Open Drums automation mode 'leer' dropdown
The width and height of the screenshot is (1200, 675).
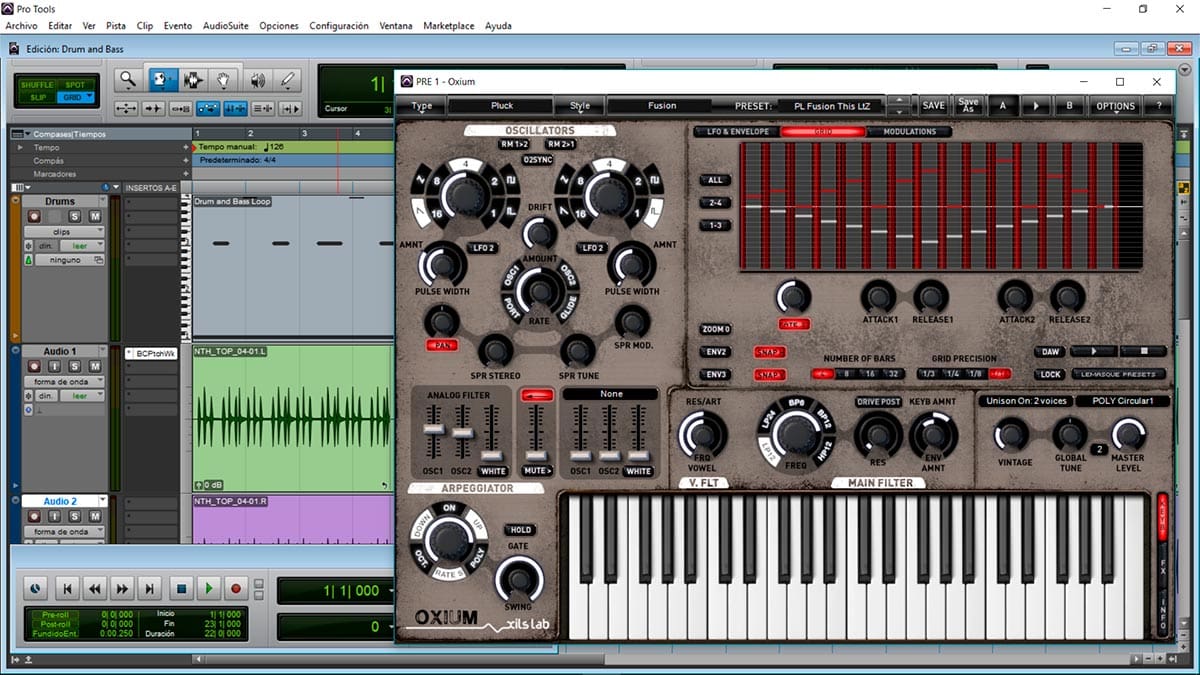pyautogui.click(x=81, y=245)
